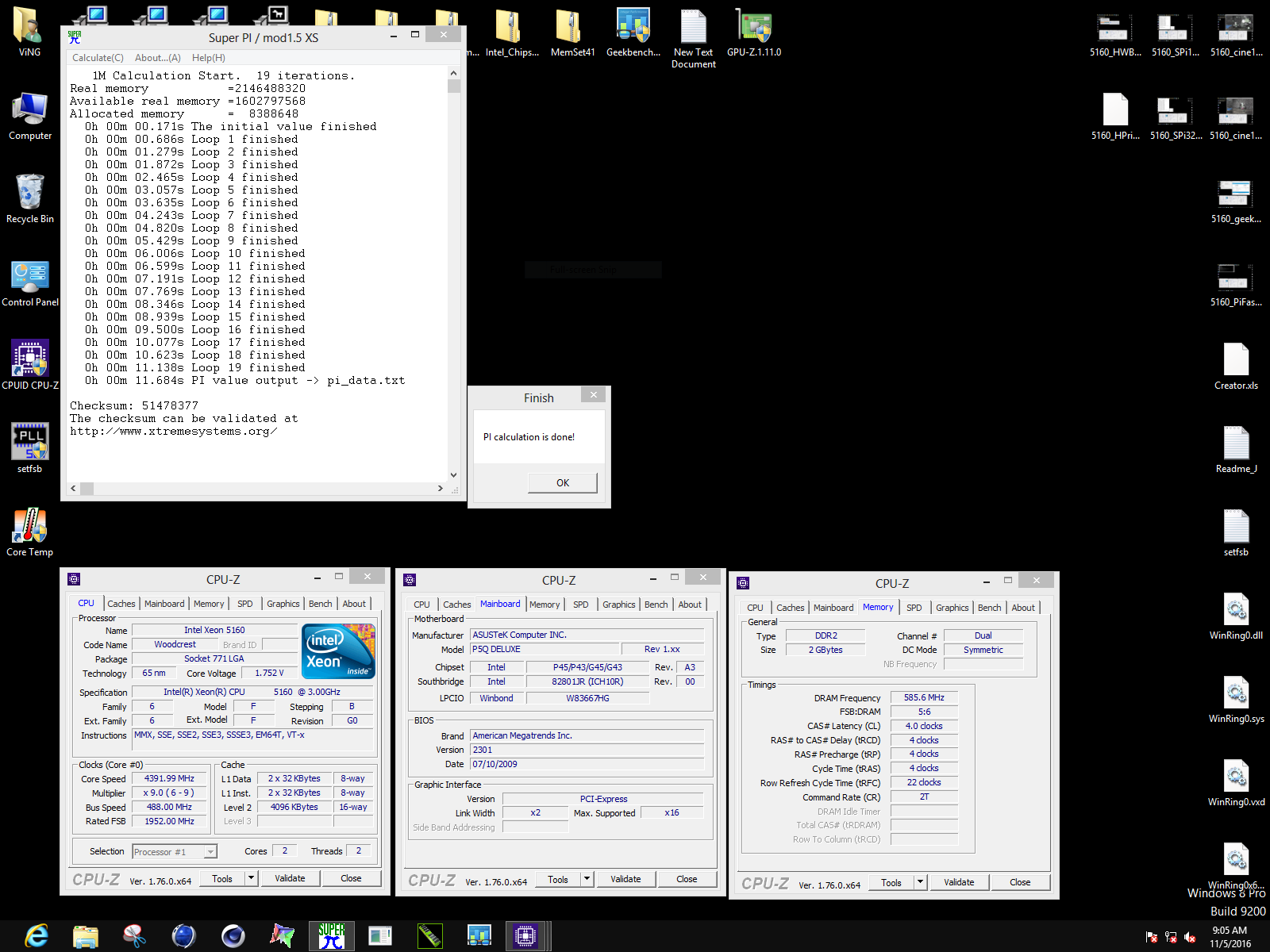Viewport: 1270px width, 952px height.
Task: Open Memory tab in middle CPU-Z window
Action: (545, 605)
